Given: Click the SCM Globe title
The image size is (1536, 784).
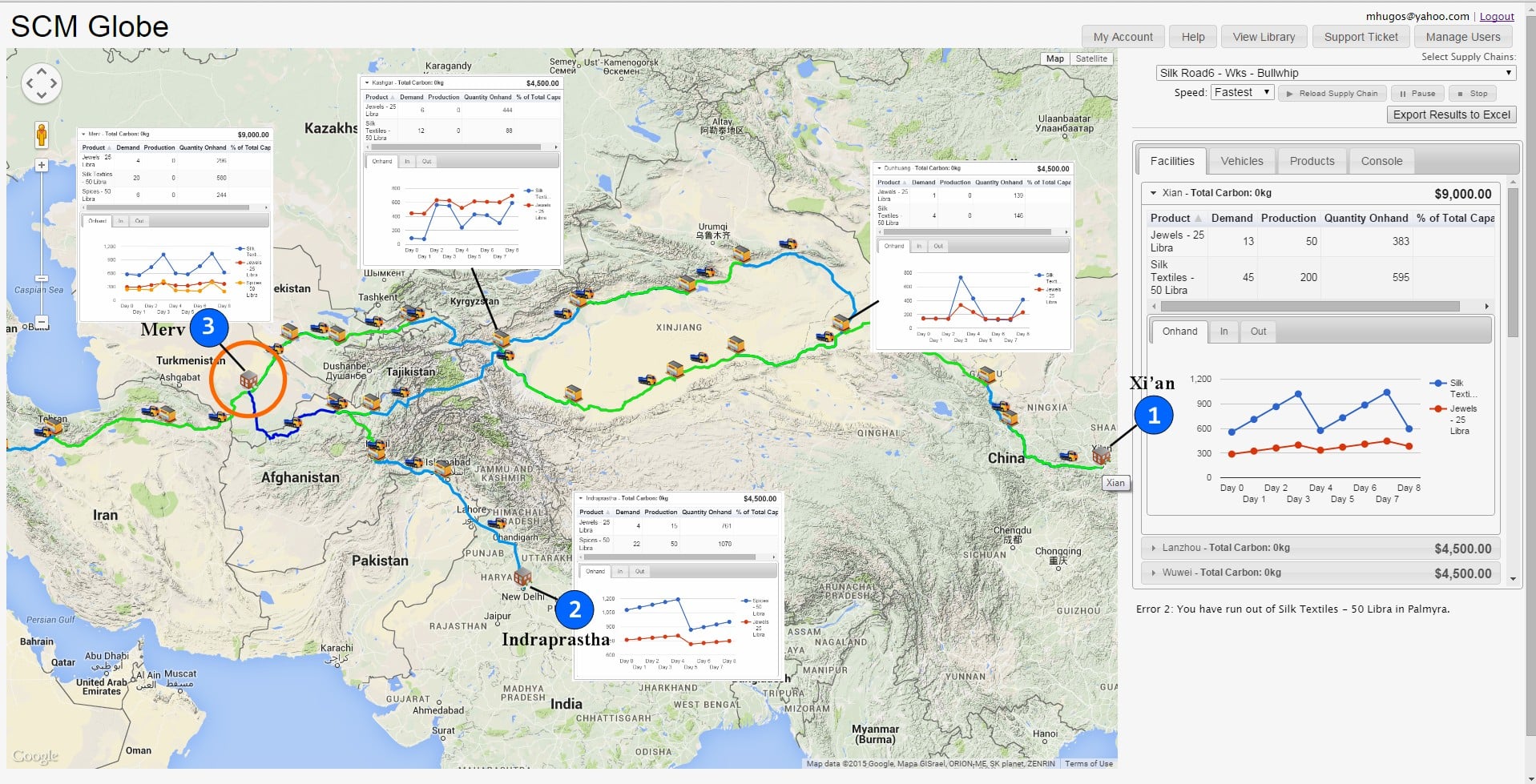Looking at the screenshot, I should tap(90, 27).
